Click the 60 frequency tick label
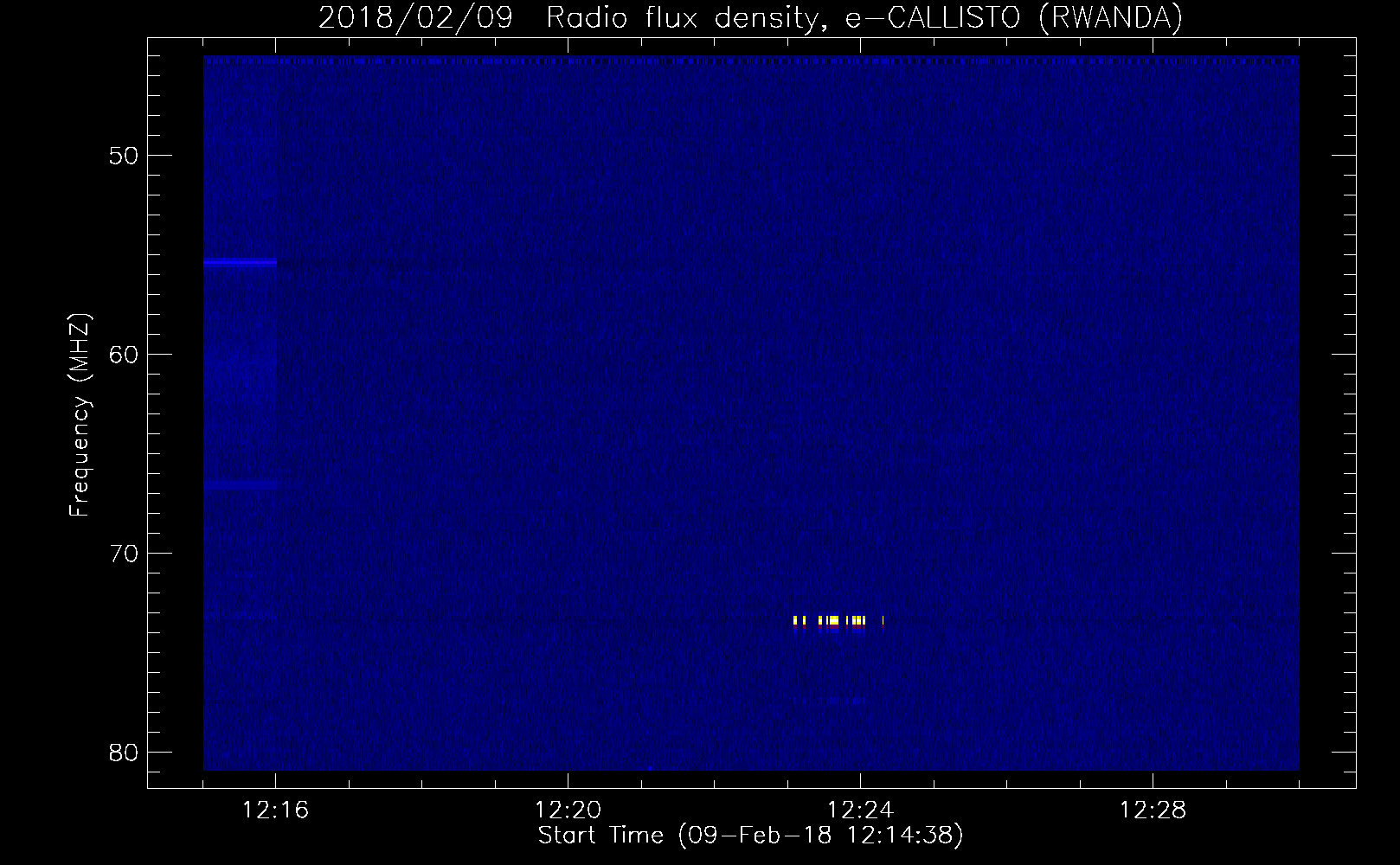The image size is (1400, 865). [x=125, y=355]
